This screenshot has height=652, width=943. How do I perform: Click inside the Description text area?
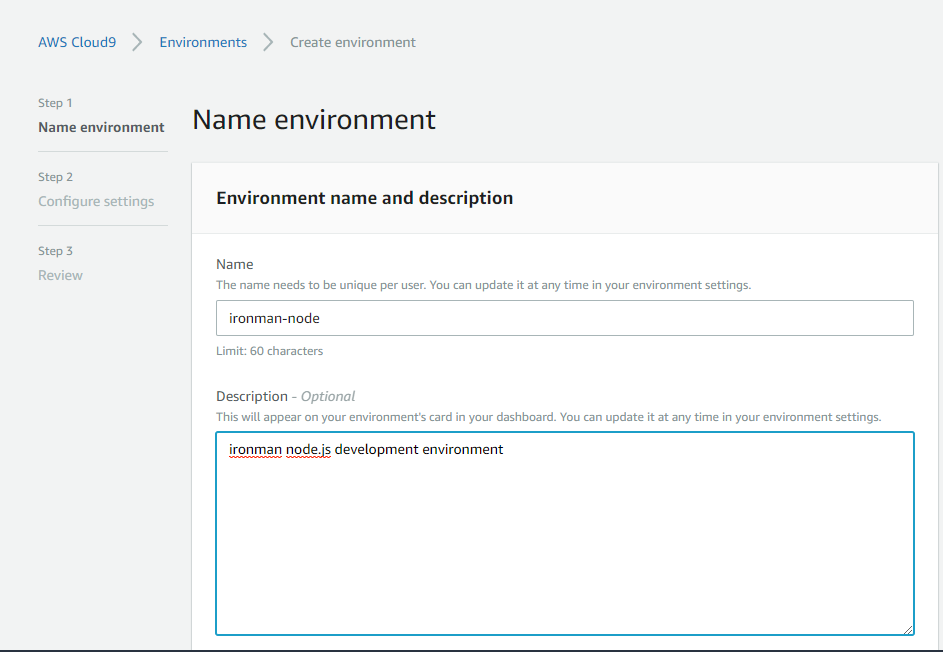pyautogui.click(x=564, y=540)
